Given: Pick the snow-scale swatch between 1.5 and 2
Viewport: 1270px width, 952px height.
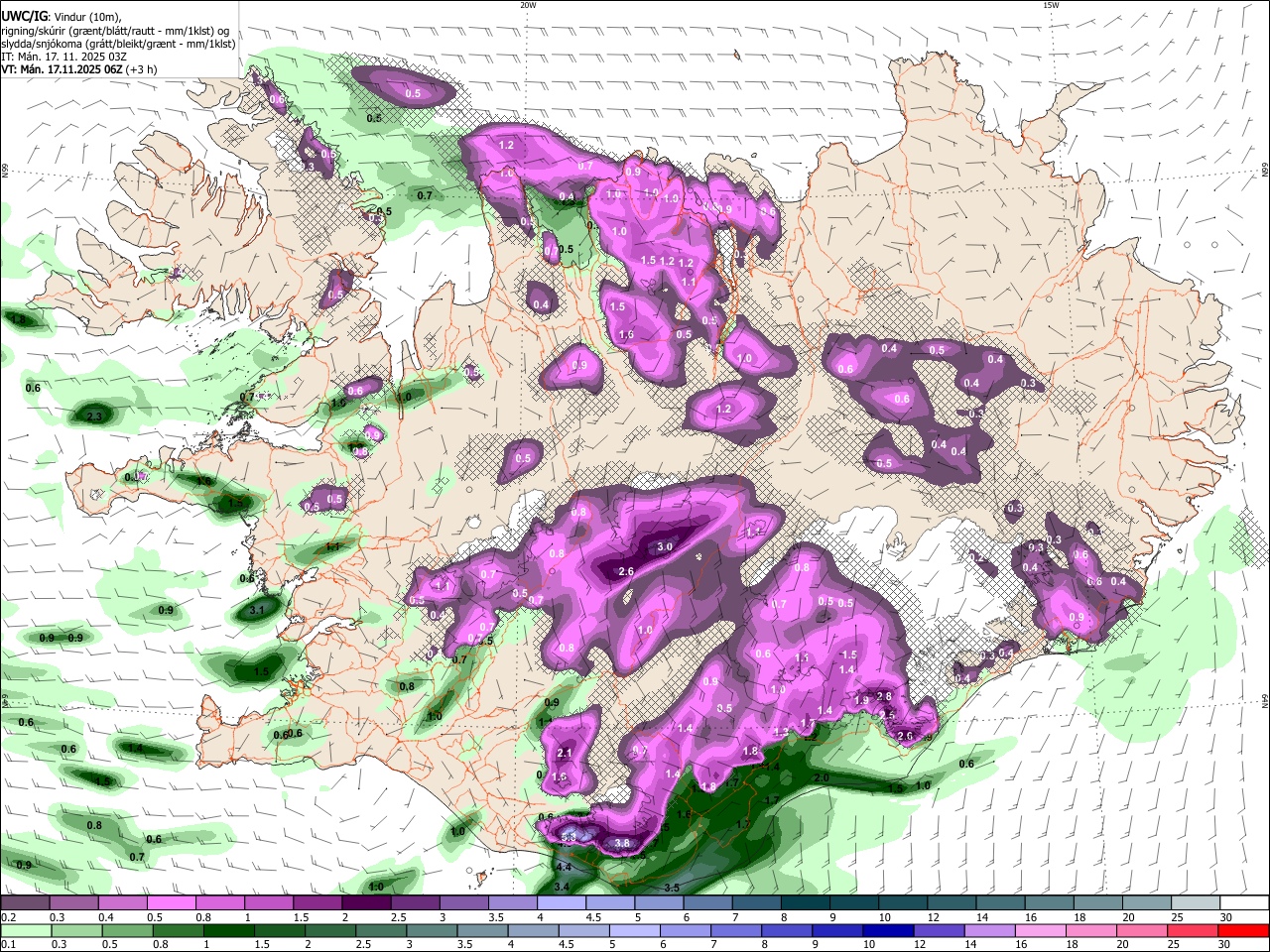Looking at the screenshot, I should click(317, 903).
